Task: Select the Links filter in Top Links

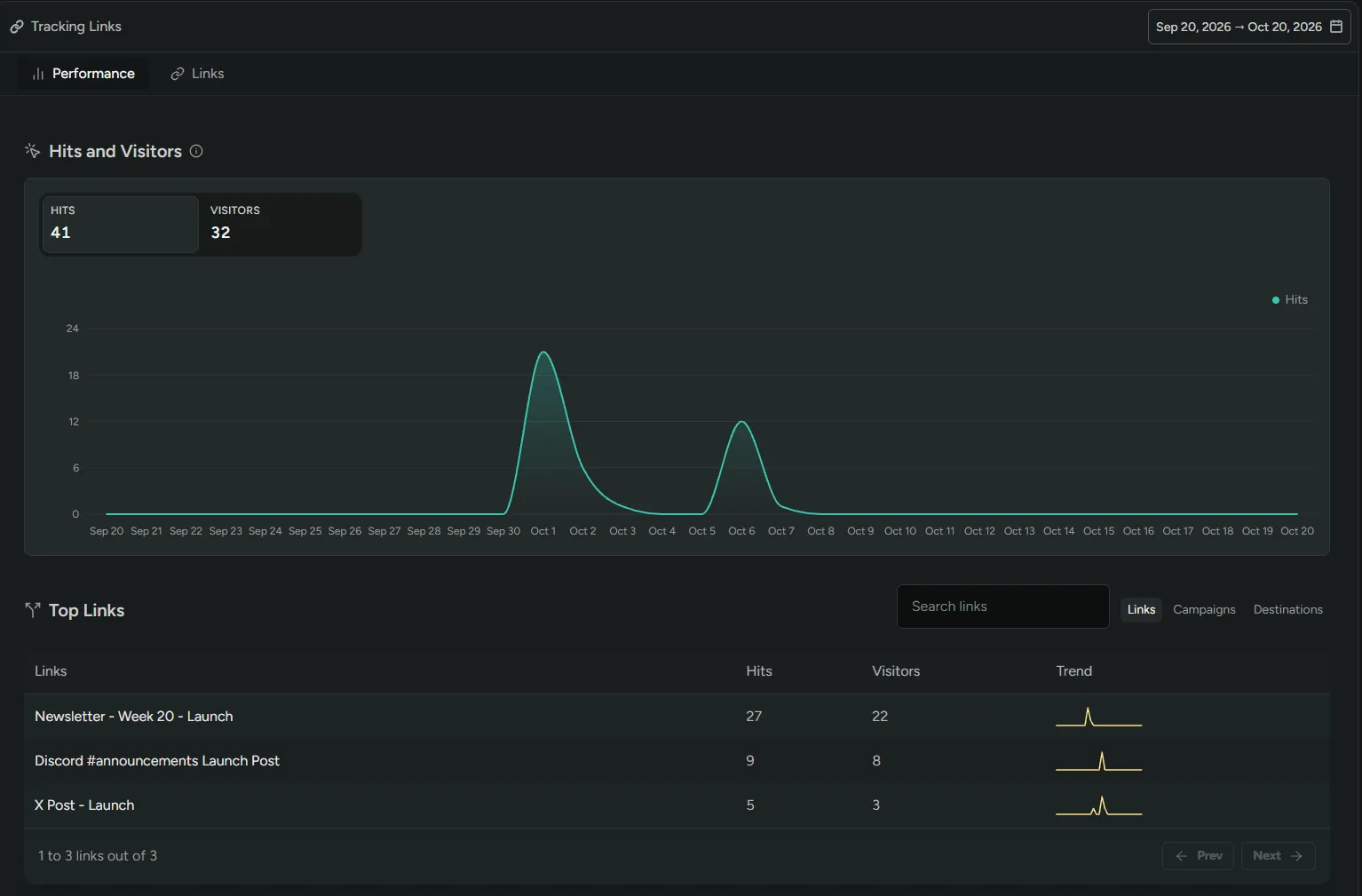Action: [x=1141, y=609]
